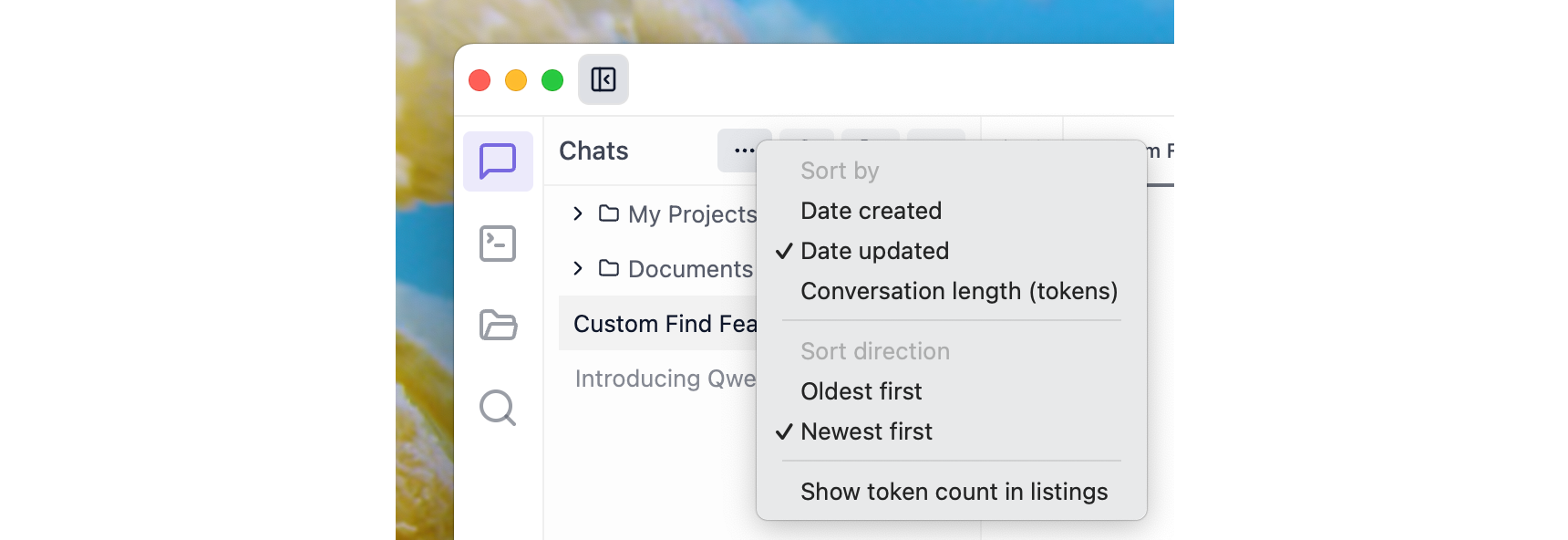1568x540 pixels.
Task: Expand the Documents folder chevron
Action: coord(577,268)
